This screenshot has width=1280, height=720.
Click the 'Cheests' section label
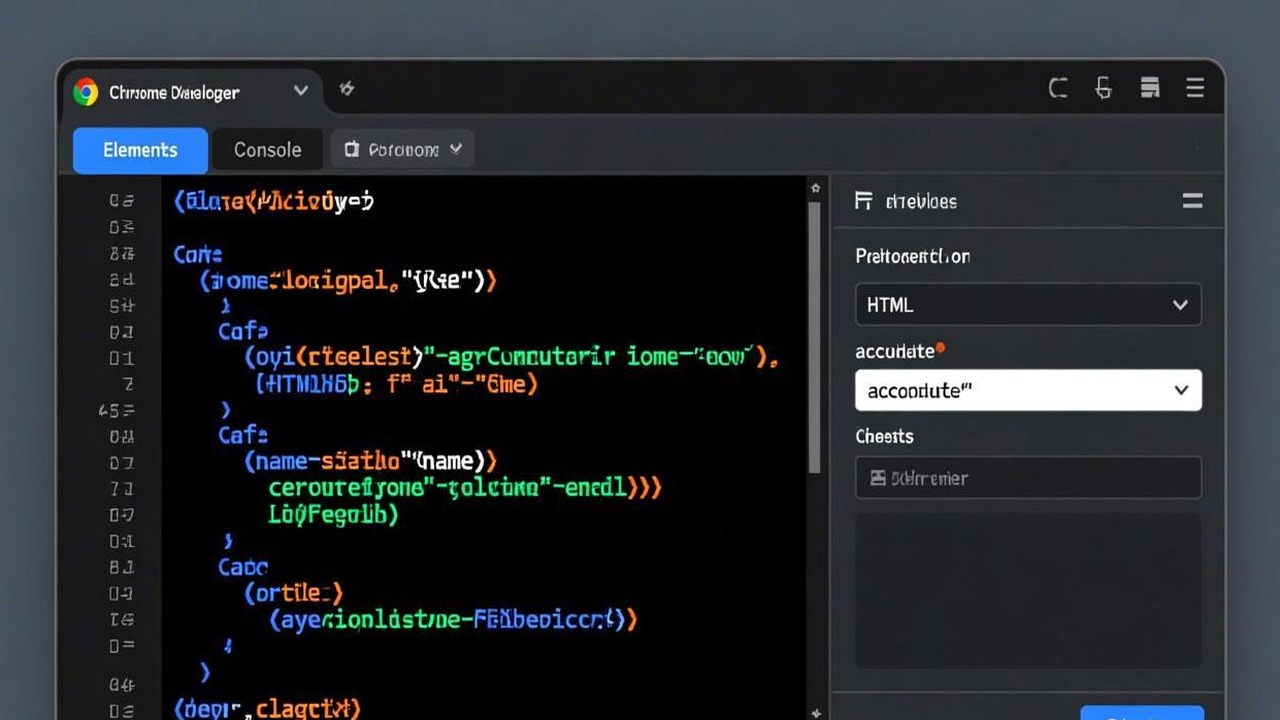pyautogui.click(x=884, y=436)
